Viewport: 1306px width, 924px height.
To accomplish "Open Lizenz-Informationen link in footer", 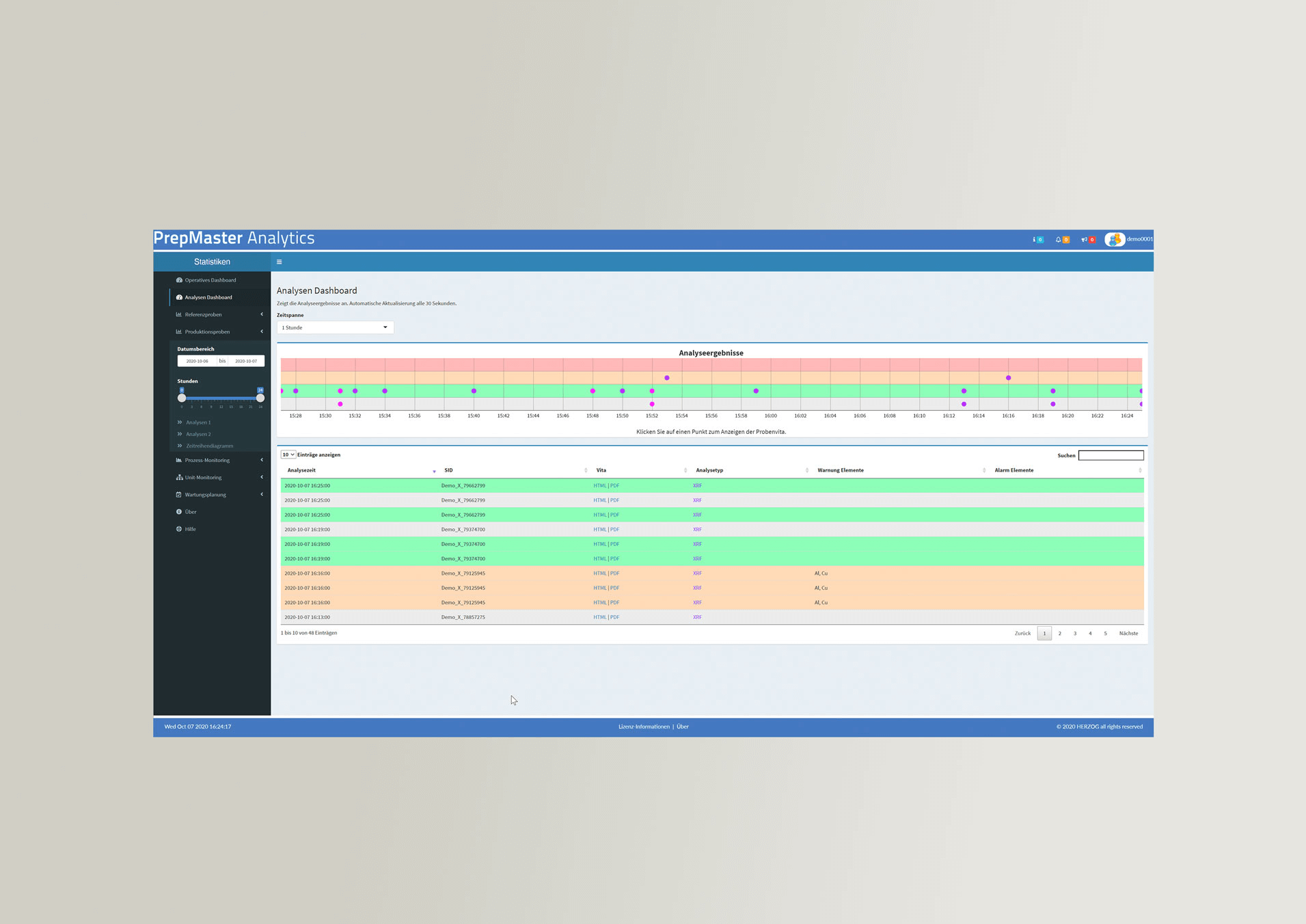I will click(644, 726).
